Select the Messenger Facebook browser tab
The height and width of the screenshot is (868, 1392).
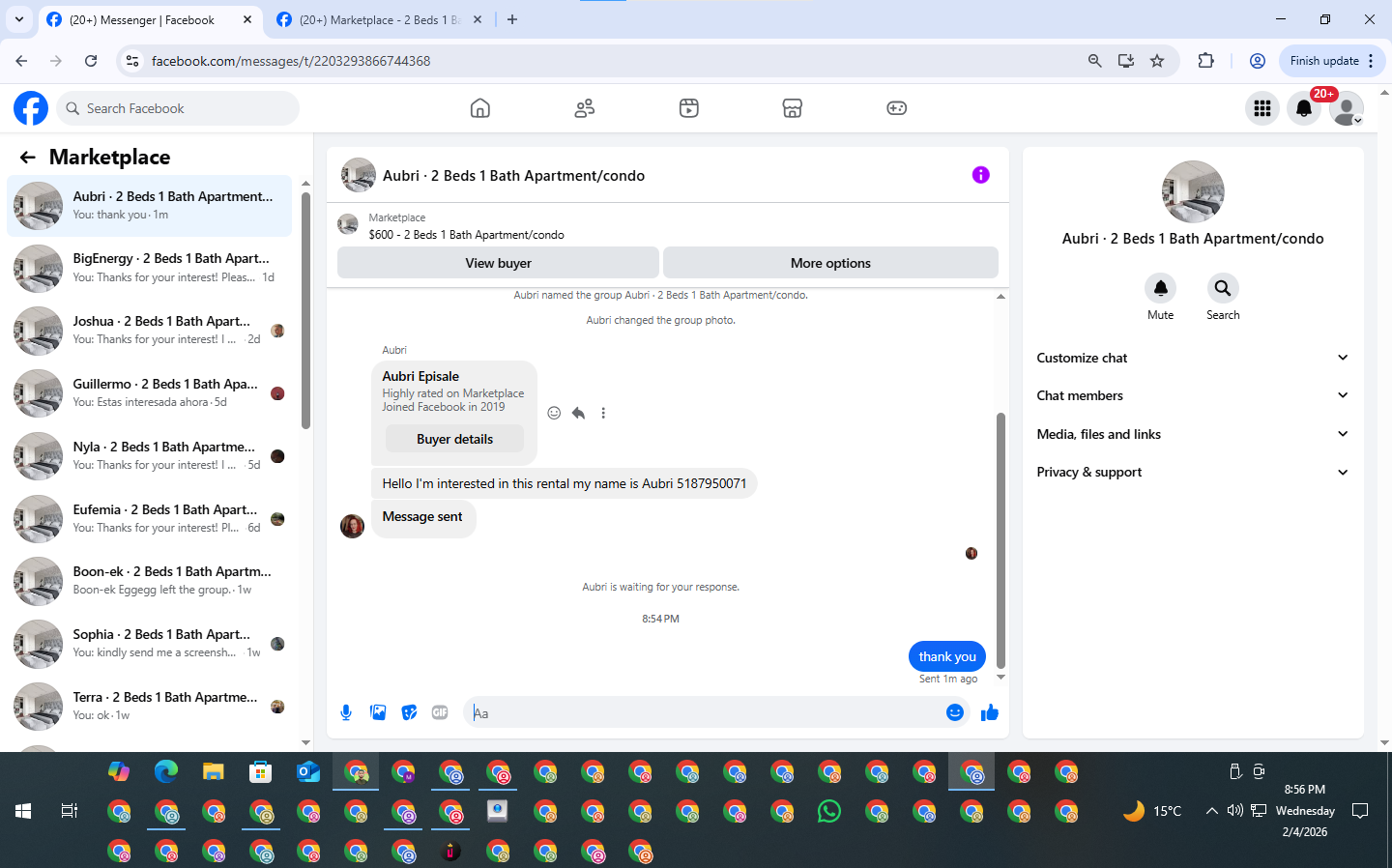point(150,19)
